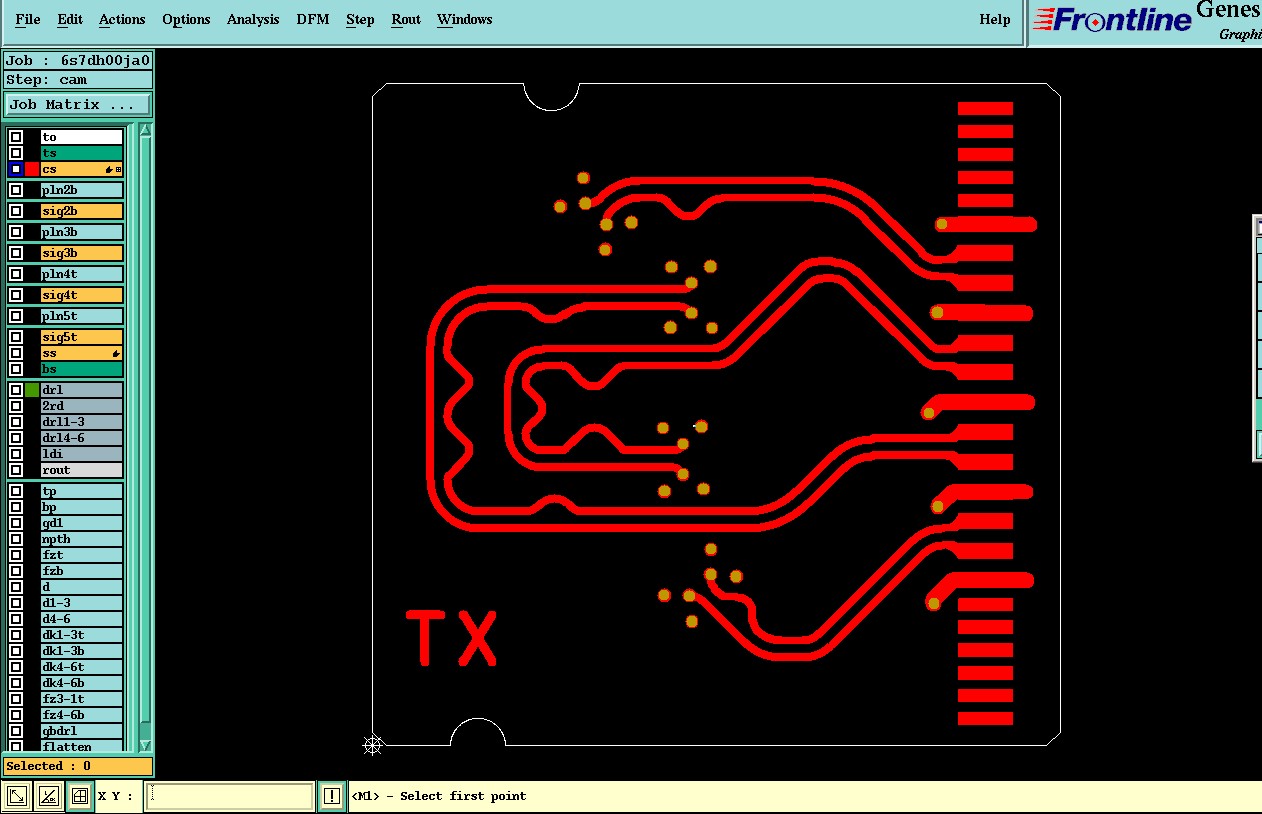Toggle the grid snap icon beside X Y

[x=80, y=796]
